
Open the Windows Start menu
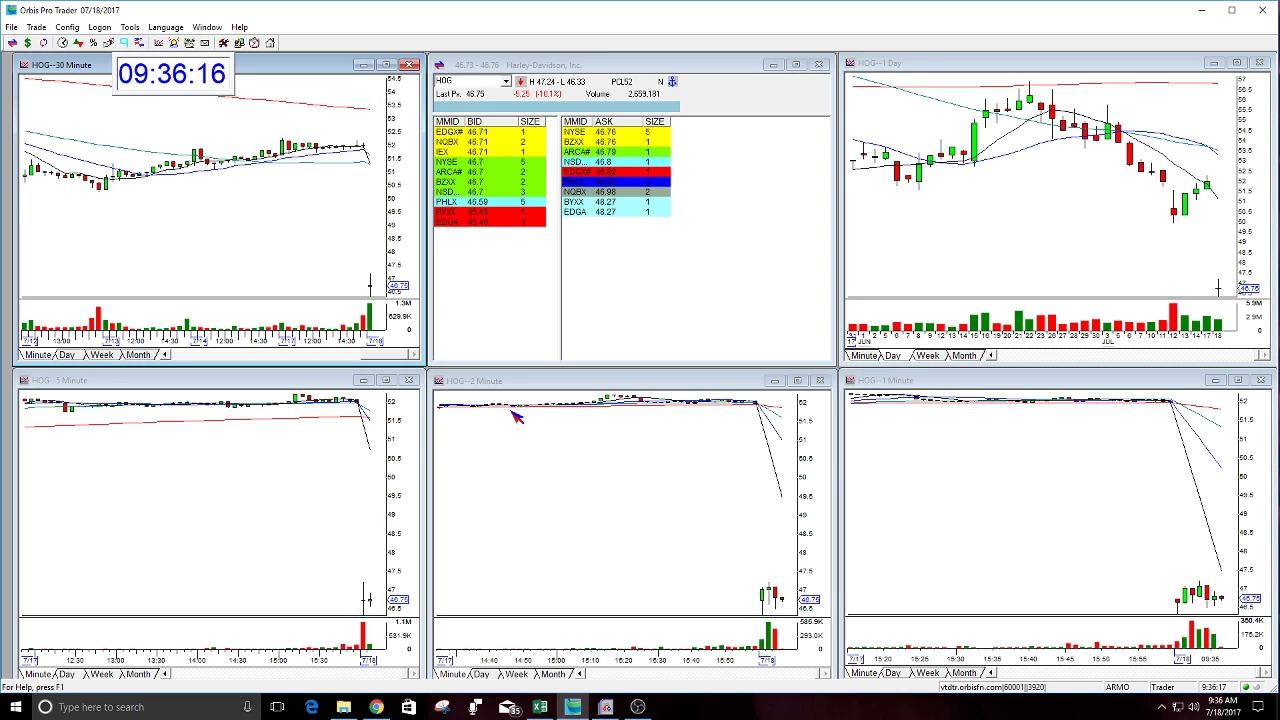(15, 707)
